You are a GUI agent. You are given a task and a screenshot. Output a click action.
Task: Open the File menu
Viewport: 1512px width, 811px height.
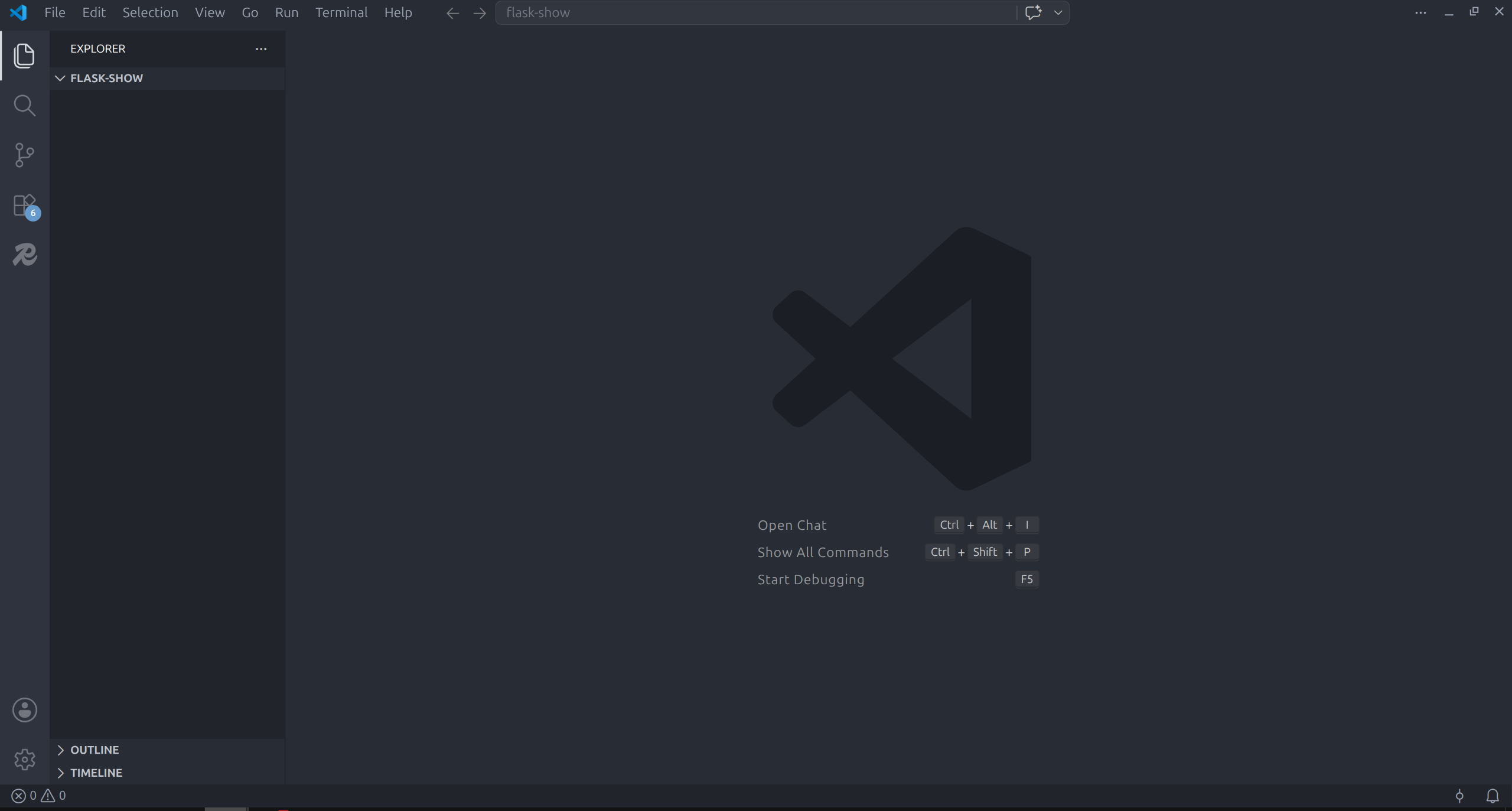click(x=55, y=12)
